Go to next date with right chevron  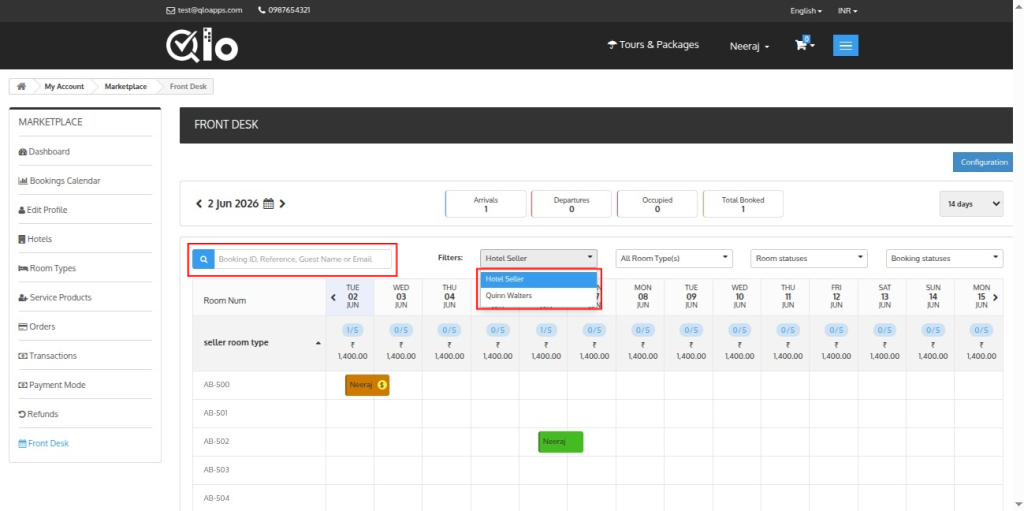282,204
